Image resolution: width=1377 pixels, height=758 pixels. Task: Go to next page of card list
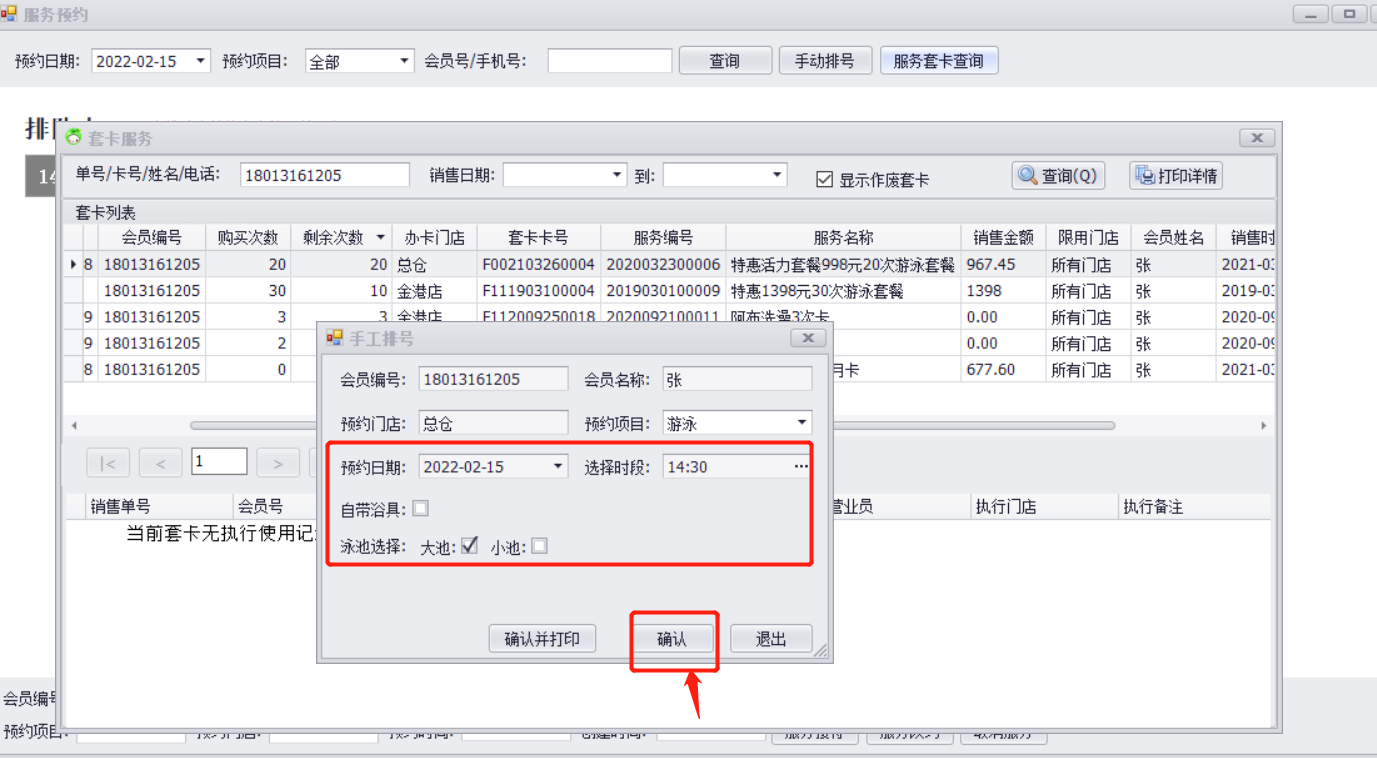tap(278, 463)
